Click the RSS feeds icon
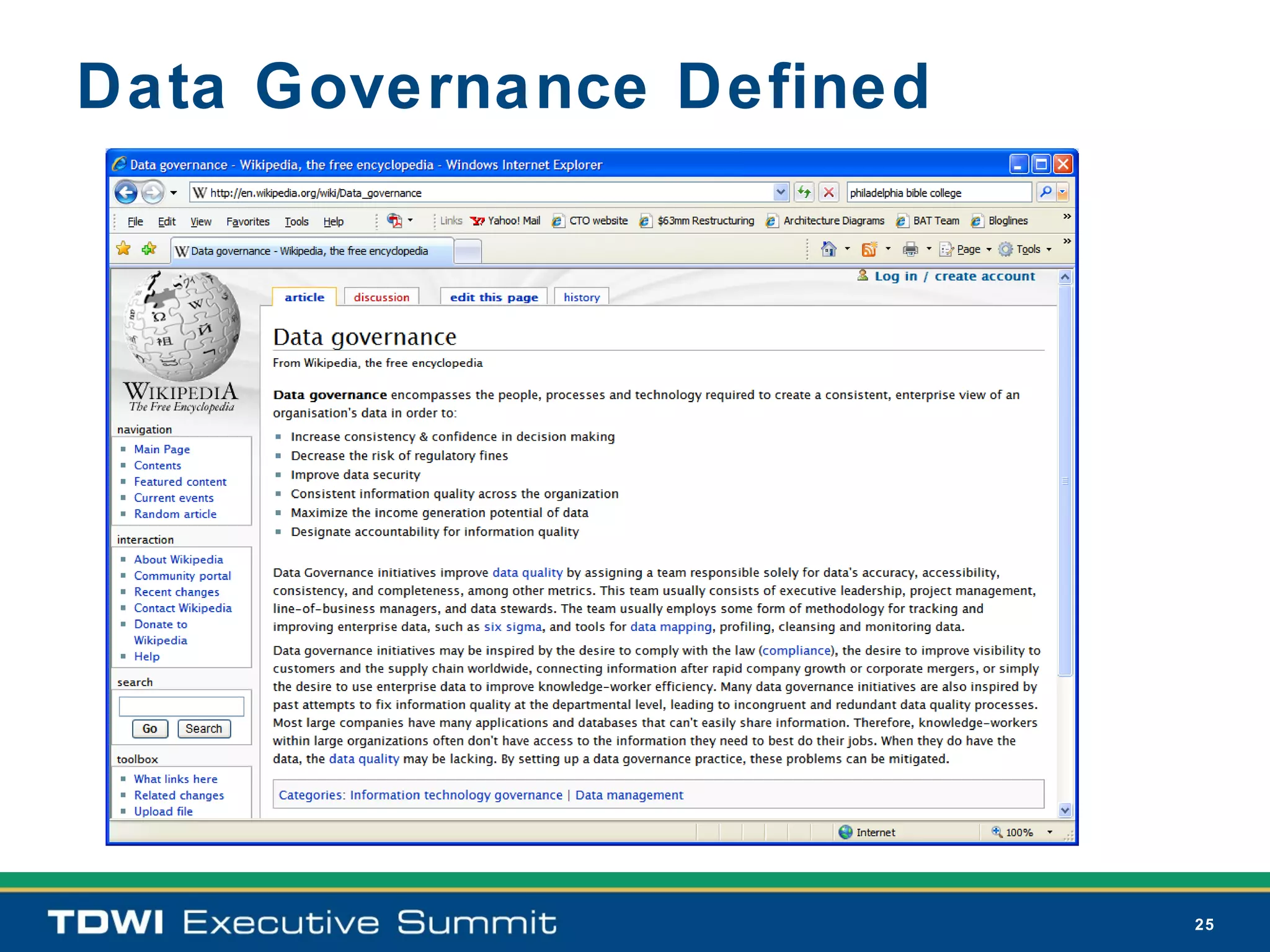The image size is (1270, 952). pyautogui.click(x=869, y=249)
